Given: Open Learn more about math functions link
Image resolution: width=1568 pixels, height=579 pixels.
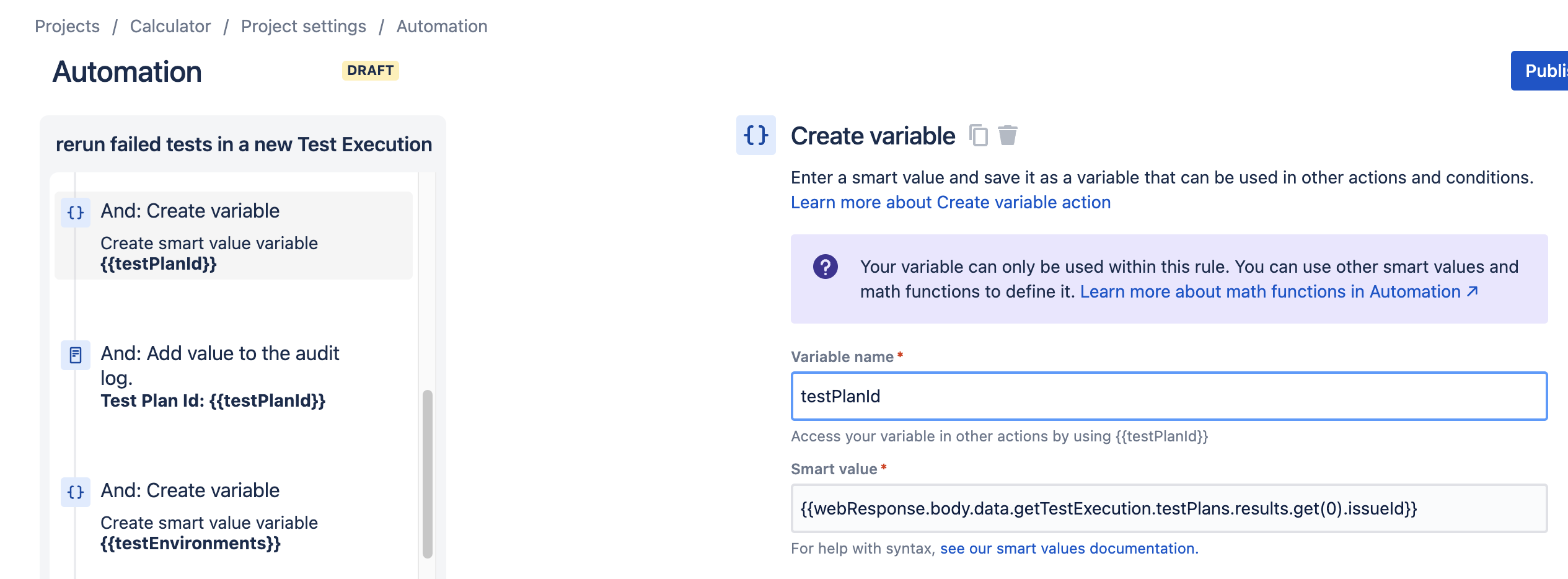Looking at the screenshot, I should click(1279, 291).
